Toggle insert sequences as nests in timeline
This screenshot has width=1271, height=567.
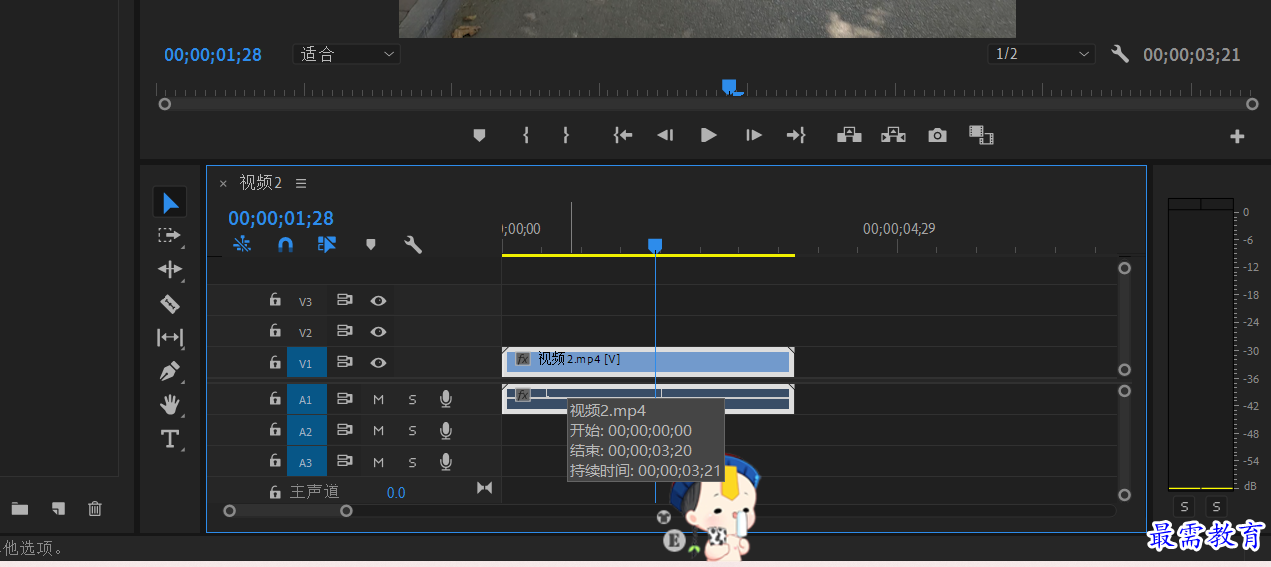coord(242,244)
